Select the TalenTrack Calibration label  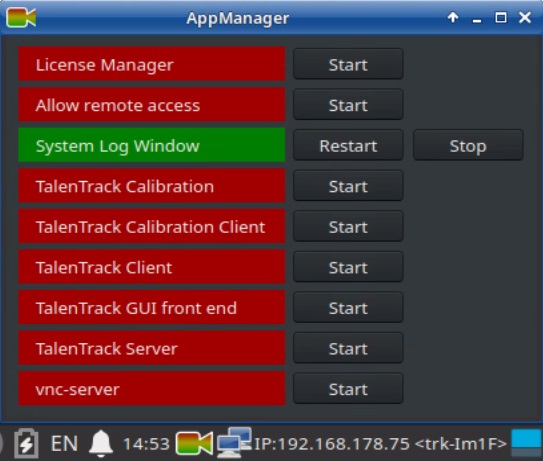click(x=152, y=186)
